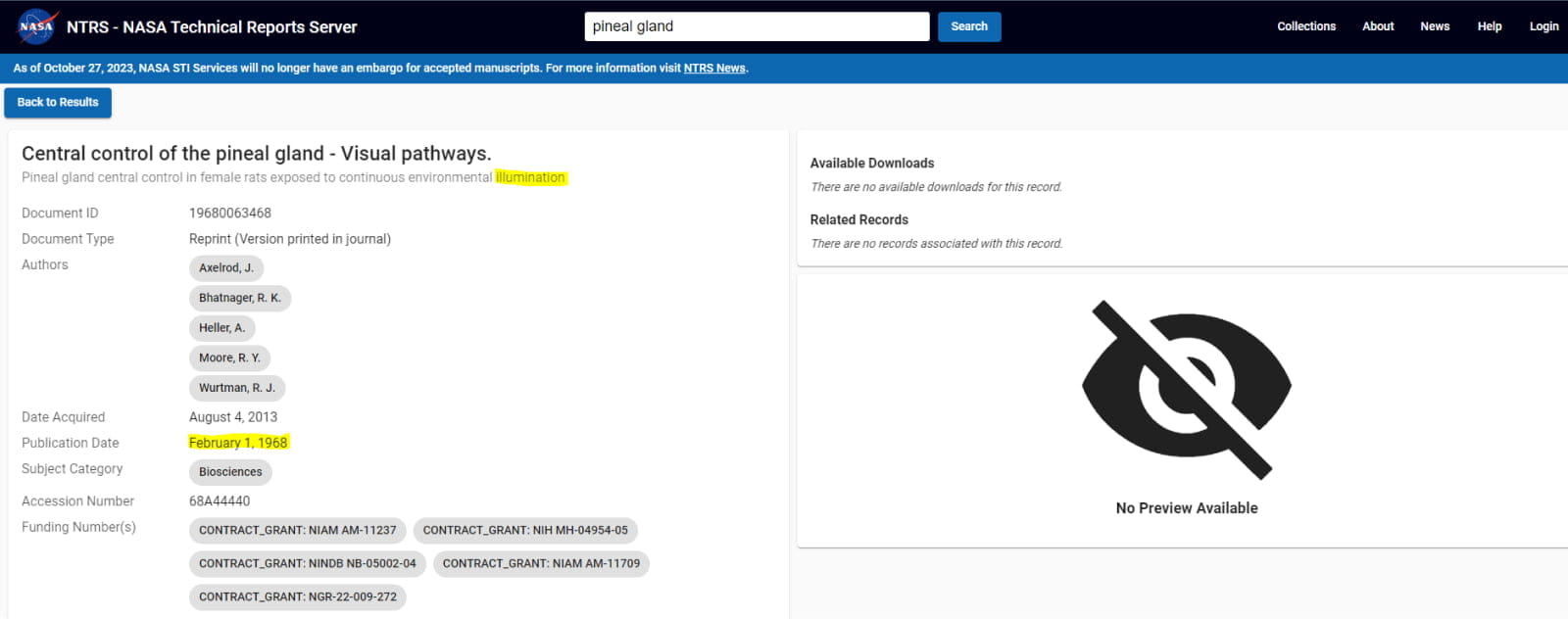Screen dimensions: 1568x619
Task: Click the pineal gland search field
Action: click(x=756, y=26)
